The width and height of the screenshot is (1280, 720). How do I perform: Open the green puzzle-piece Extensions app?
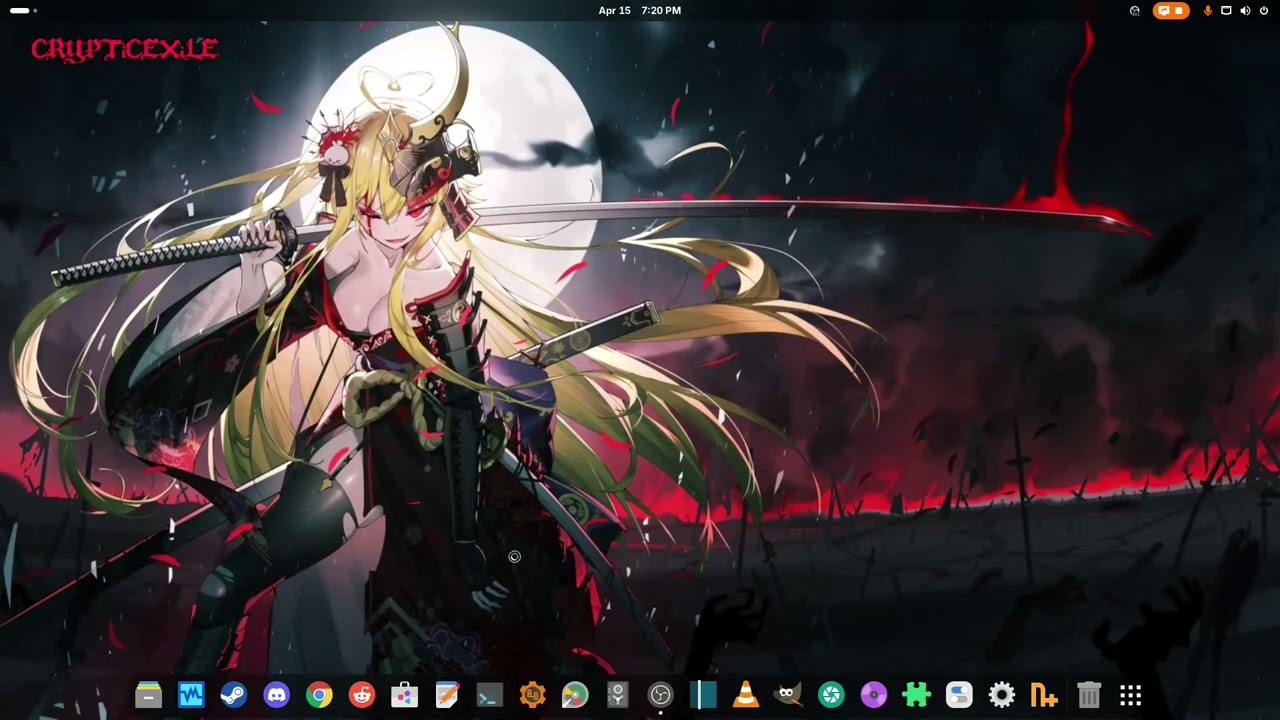(916, 695)
